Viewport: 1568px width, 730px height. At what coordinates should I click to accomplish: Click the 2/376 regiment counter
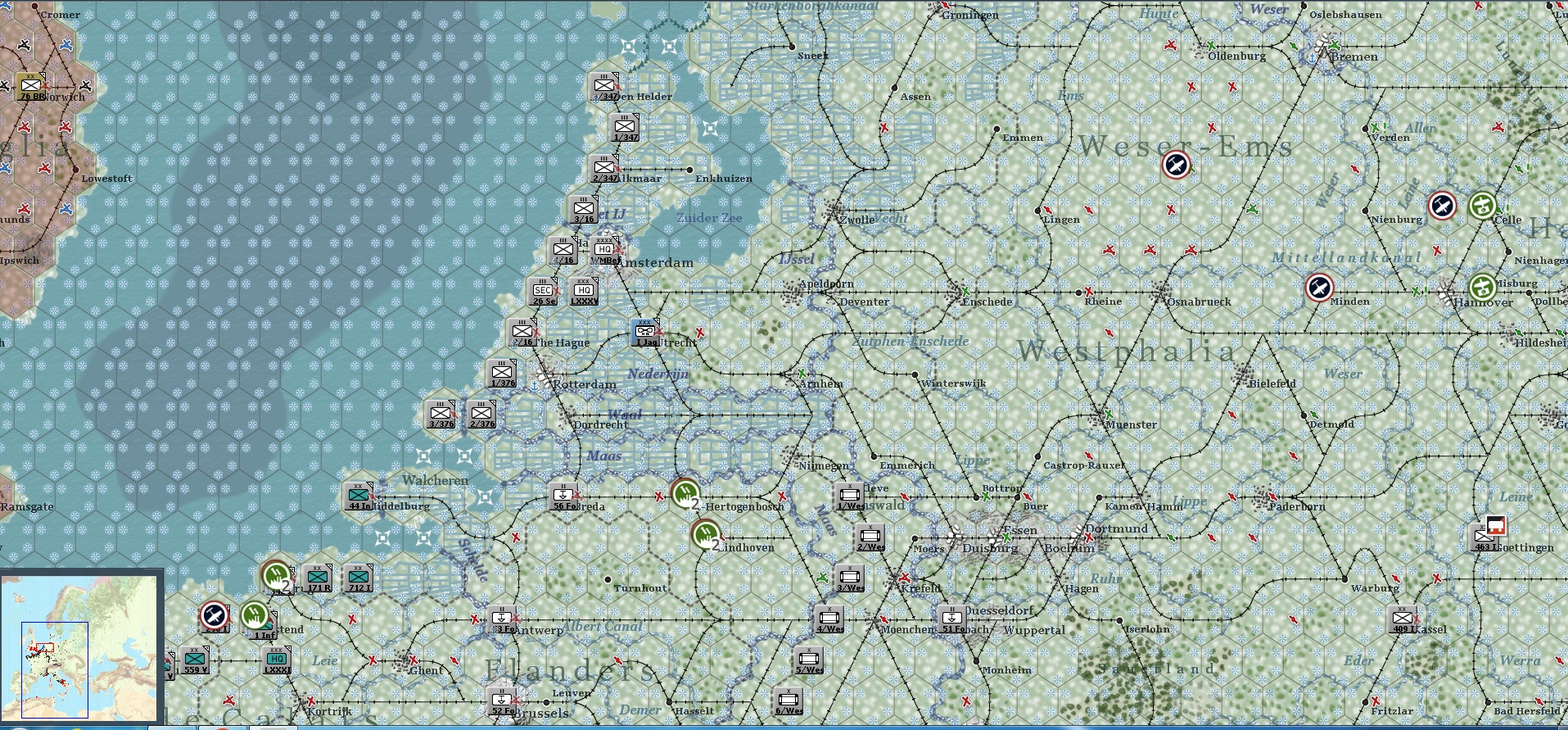tap(481, 414)
